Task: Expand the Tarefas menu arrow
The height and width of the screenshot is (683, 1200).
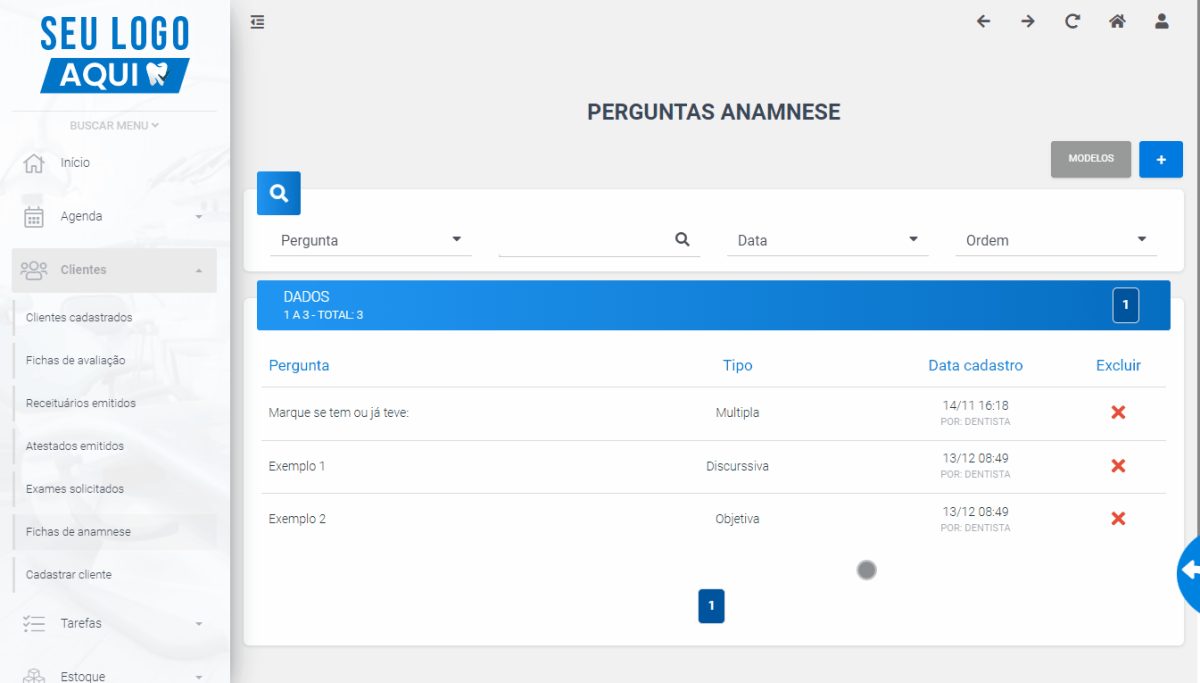Action: coord(198,624)
